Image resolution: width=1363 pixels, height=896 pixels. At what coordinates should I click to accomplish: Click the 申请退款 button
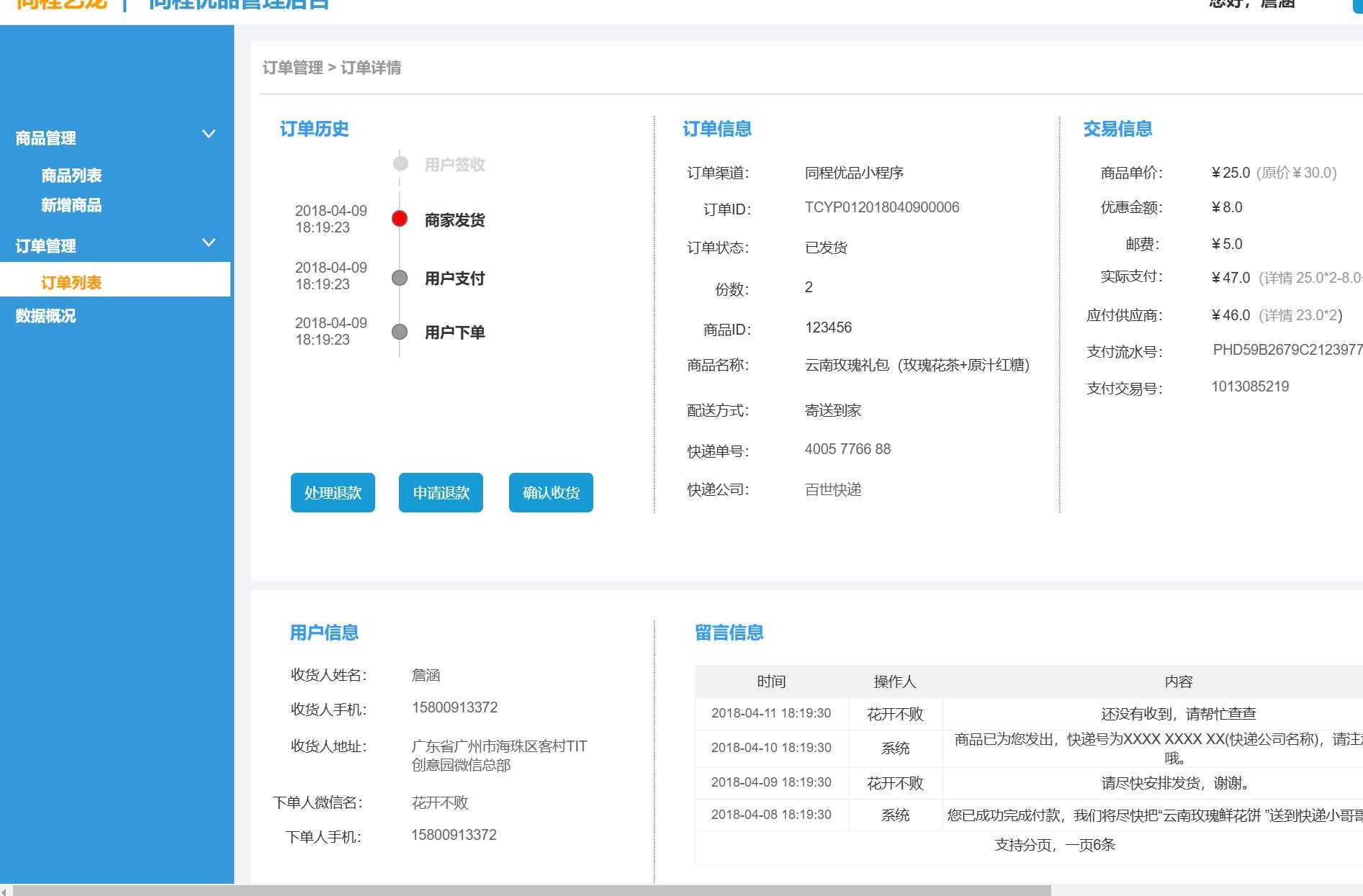[x=441, y=492]
